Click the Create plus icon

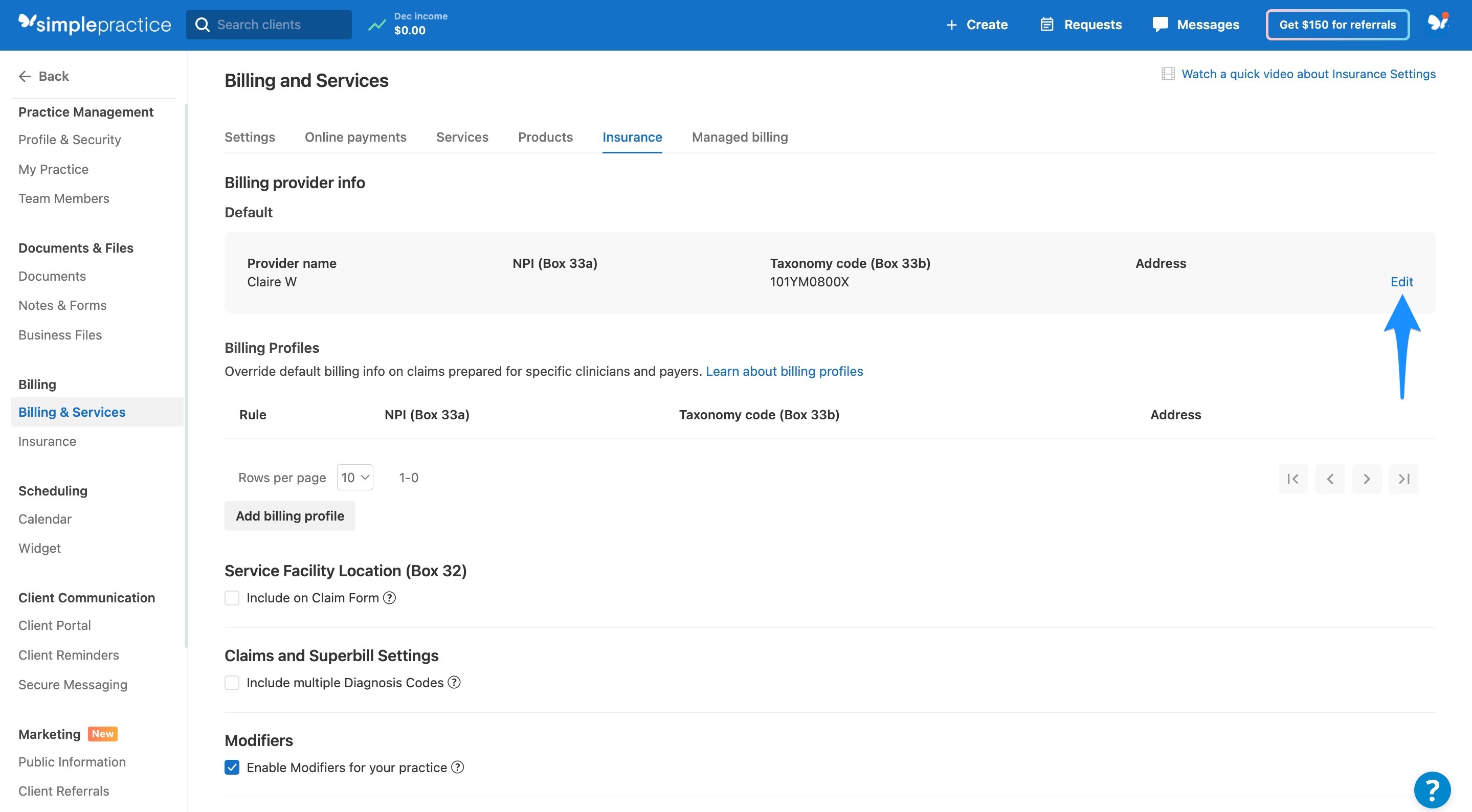(951, 25)
